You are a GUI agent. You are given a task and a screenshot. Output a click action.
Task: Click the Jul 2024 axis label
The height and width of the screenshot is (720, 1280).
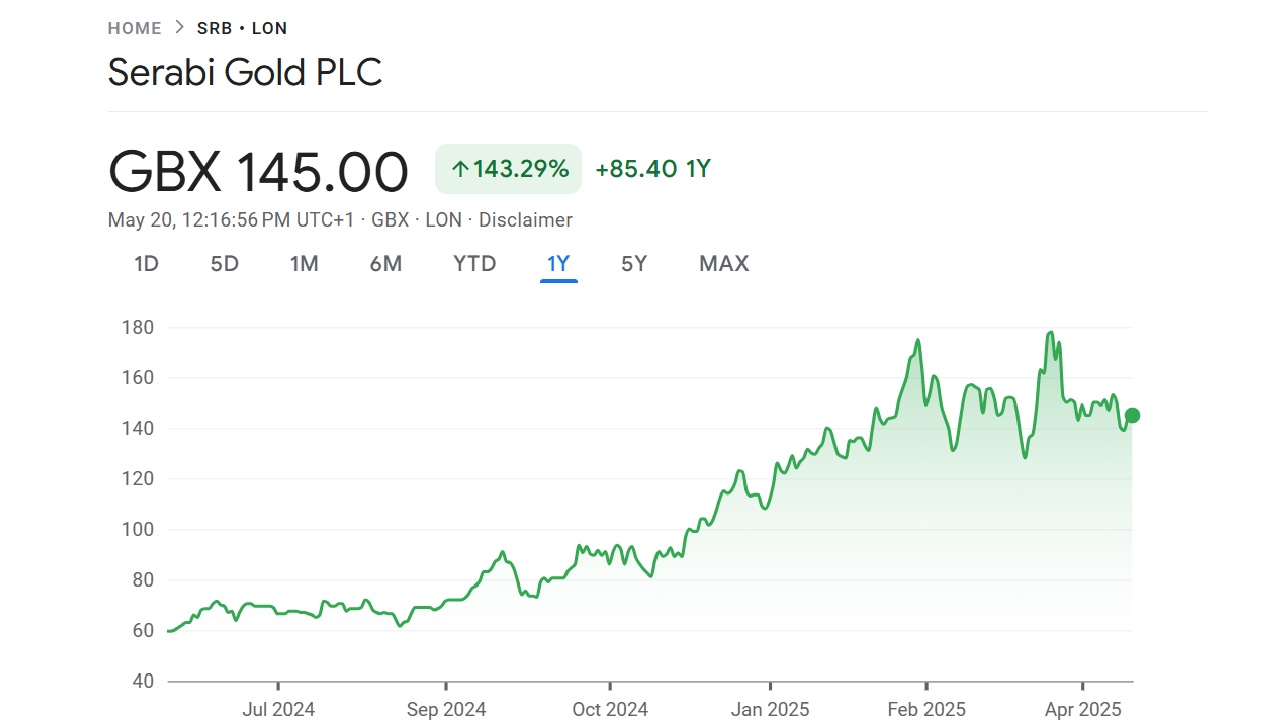278,709
